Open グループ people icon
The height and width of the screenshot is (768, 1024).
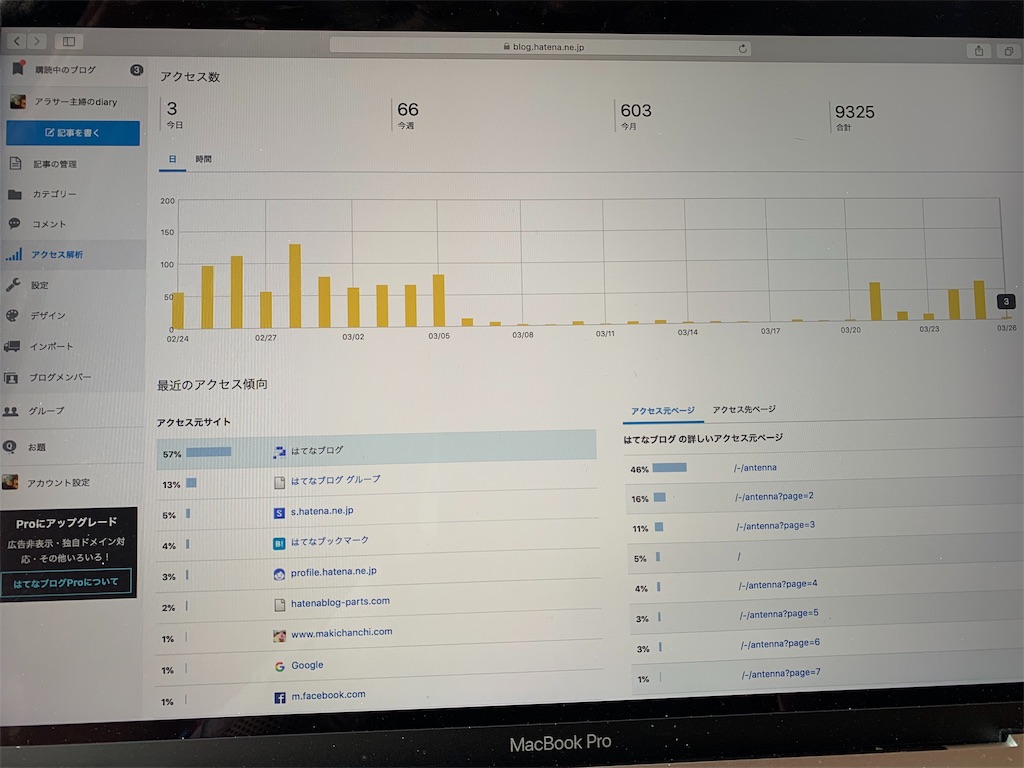(10, 411)
